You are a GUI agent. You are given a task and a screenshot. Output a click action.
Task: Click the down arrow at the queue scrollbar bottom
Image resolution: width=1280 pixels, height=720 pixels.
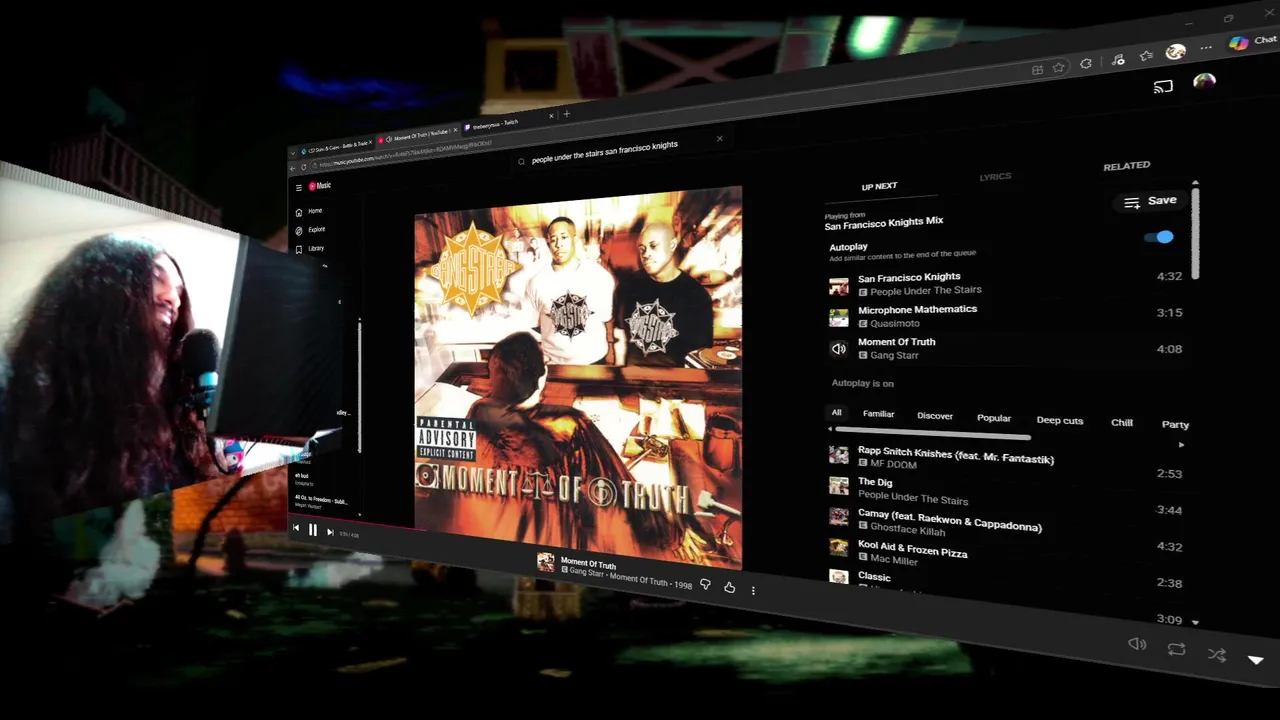tap(1195, 623)
